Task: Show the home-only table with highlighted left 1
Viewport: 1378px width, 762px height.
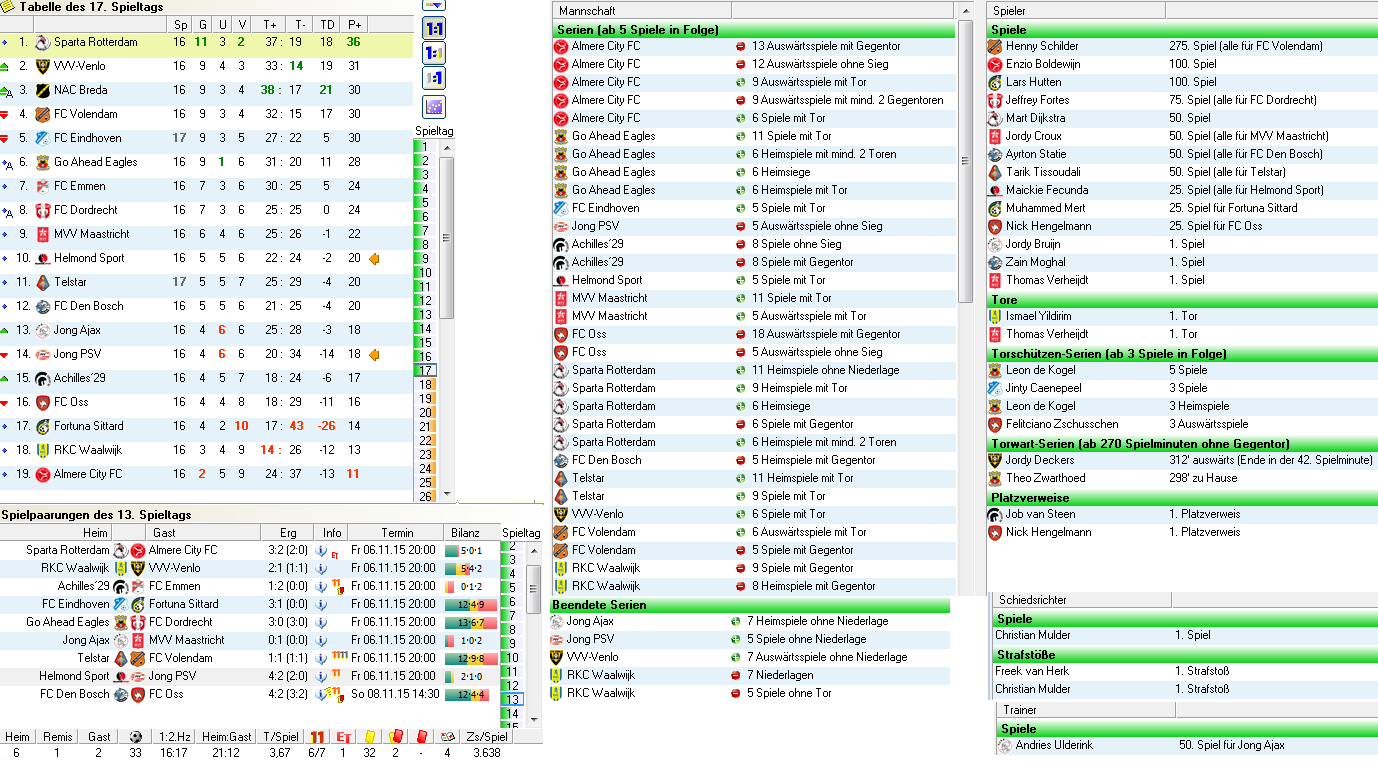Action: pyautogui.click(x=434, y=53)
